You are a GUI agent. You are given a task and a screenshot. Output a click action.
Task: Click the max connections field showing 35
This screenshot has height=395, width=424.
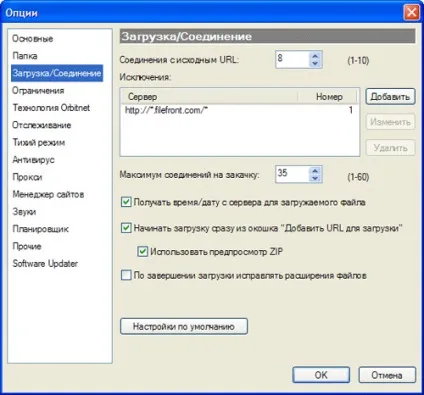[292, 174]
